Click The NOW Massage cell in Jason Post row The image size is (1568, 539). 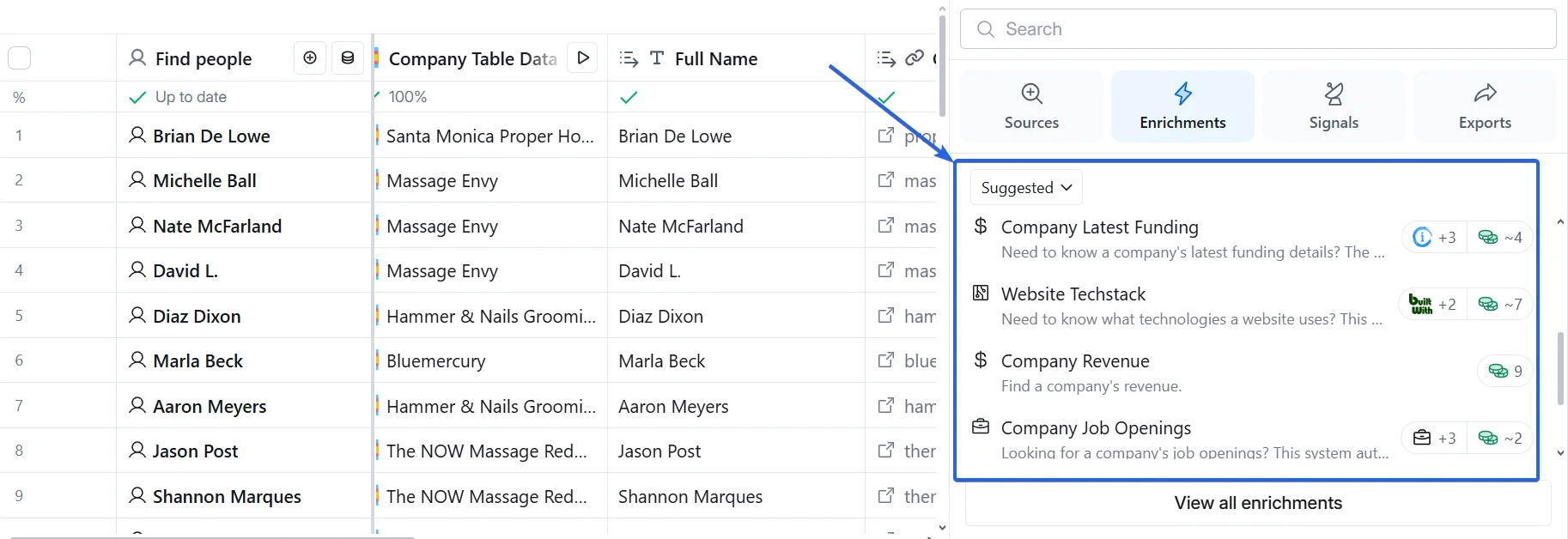(x=490, y=451)
